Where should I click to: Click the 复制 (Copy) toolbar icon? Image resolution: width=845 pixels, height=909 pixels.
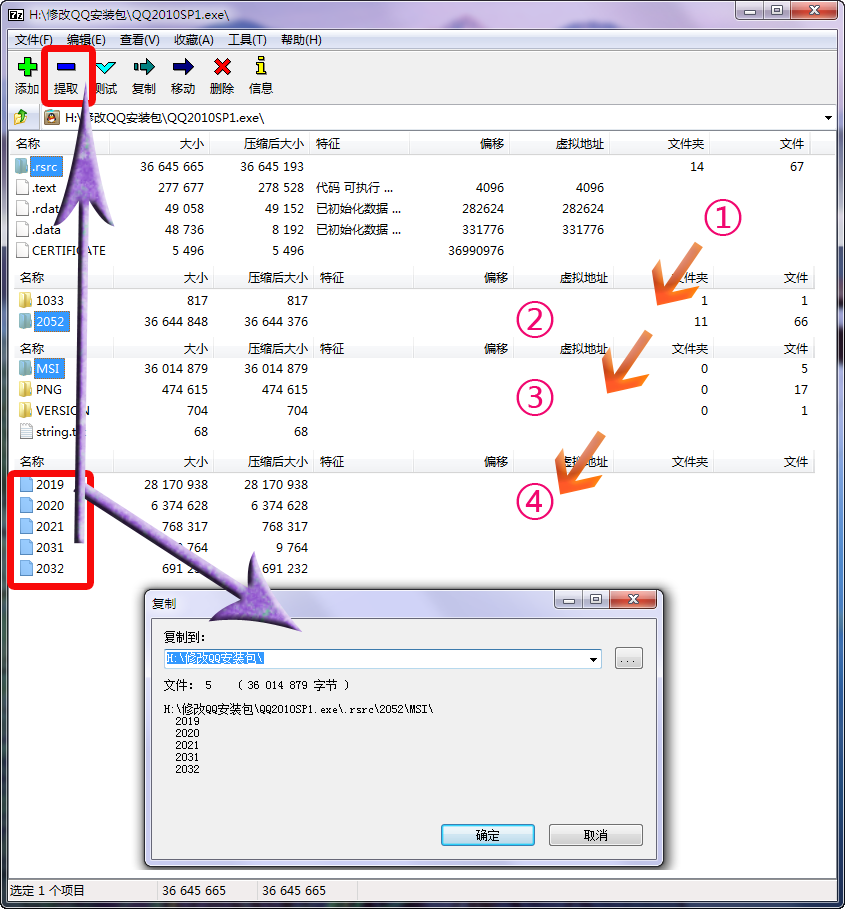click(143, 74)
